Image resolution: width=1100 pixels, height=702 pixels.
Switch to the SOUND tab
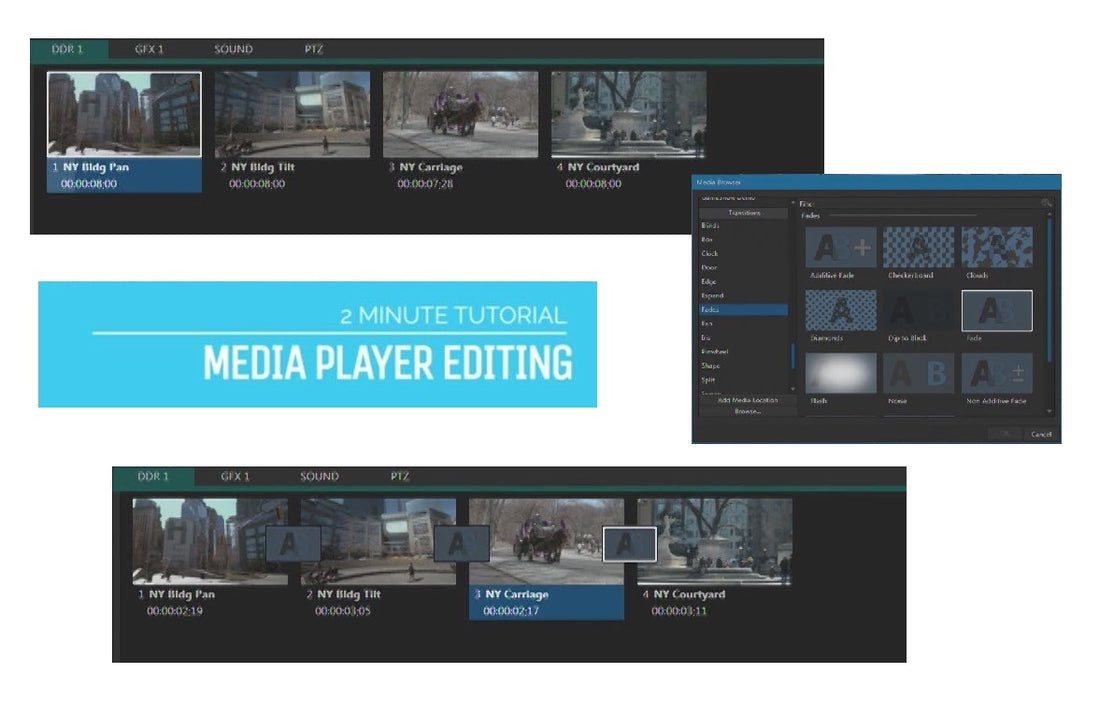pos(233,48)
